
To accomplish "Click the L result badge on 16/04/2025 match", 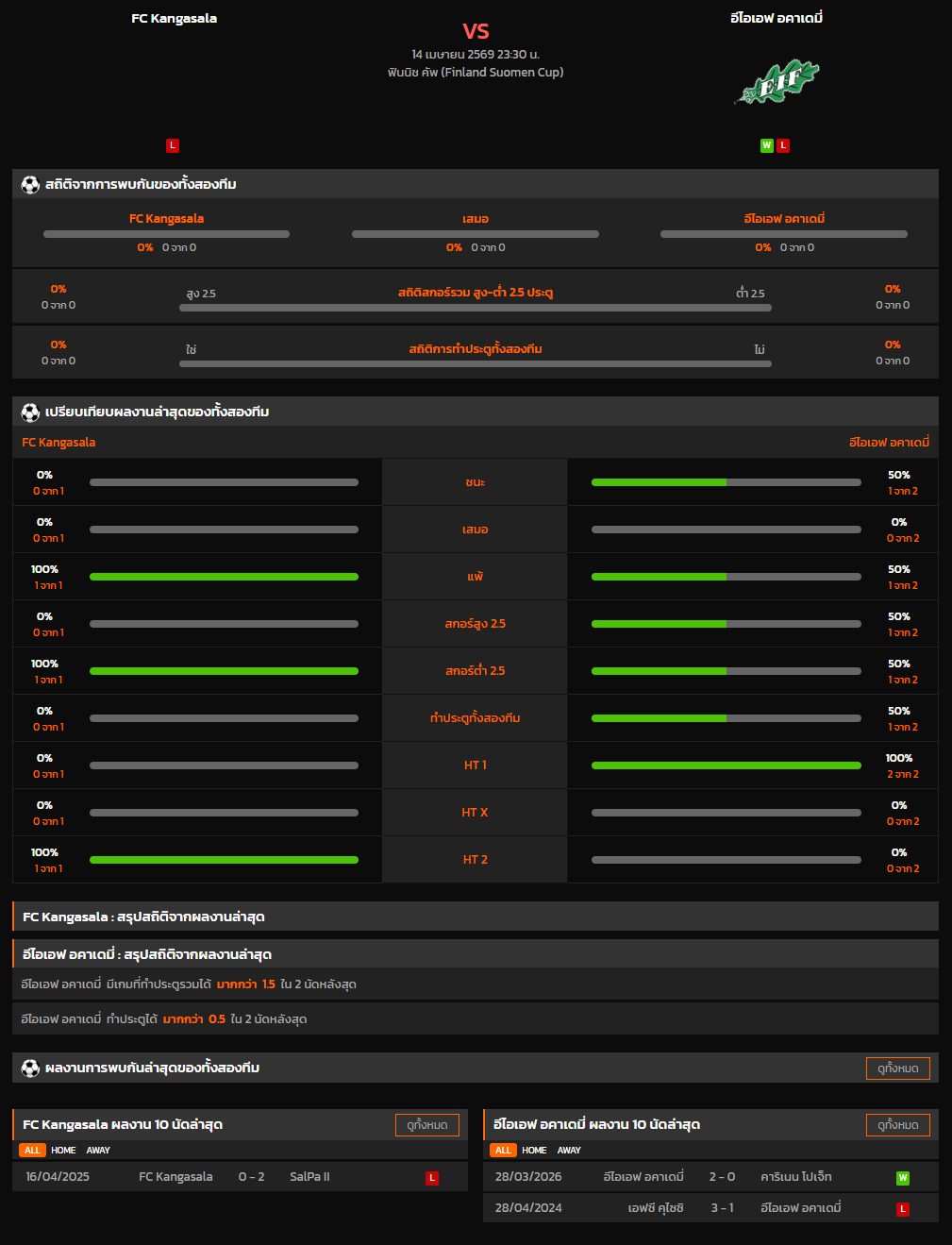I will pyautogui.click(x=432, y=1178).
